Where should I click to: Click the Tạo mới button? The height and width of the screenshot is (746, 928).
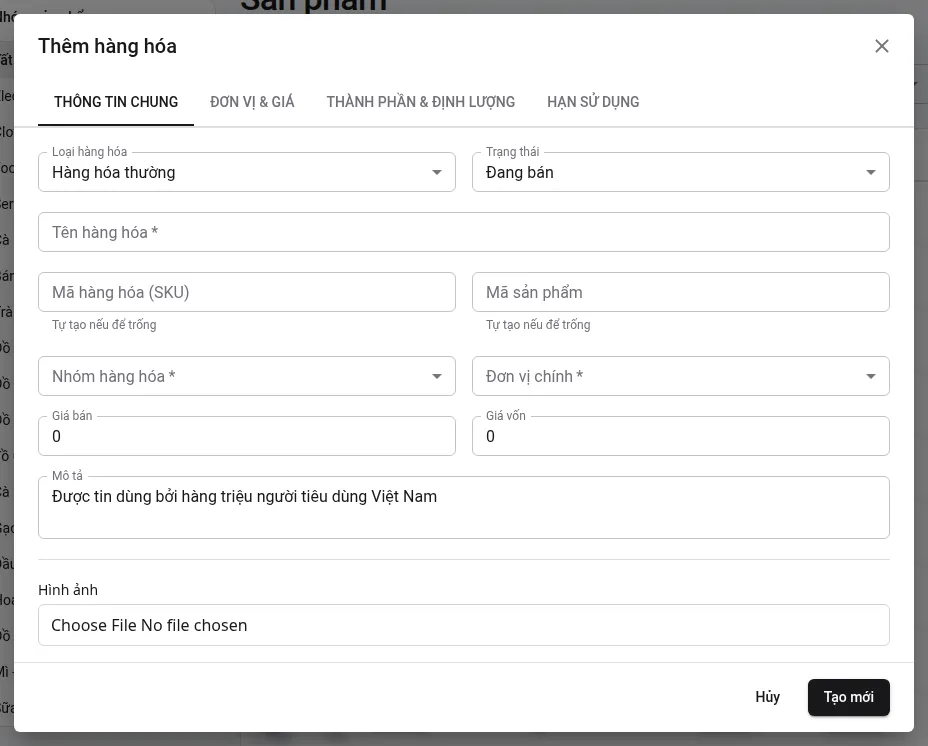[x=849, y=697]
